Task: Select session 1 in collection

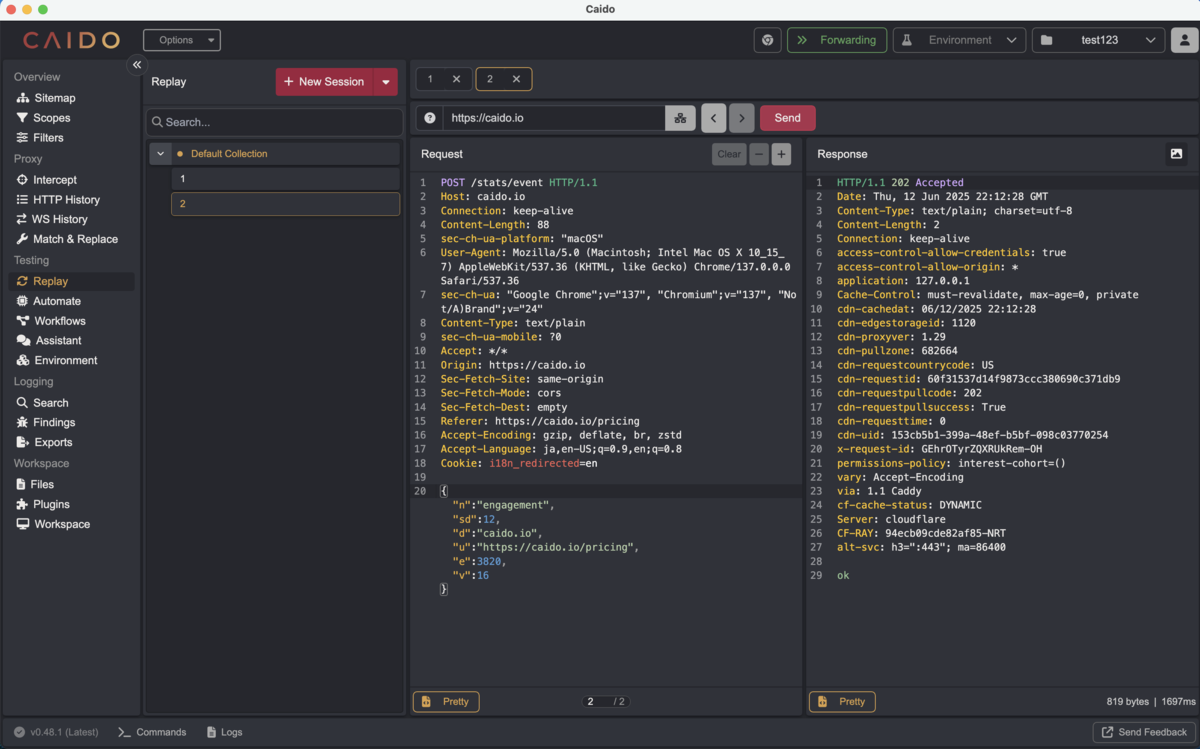Action: (x=285, y=179)
